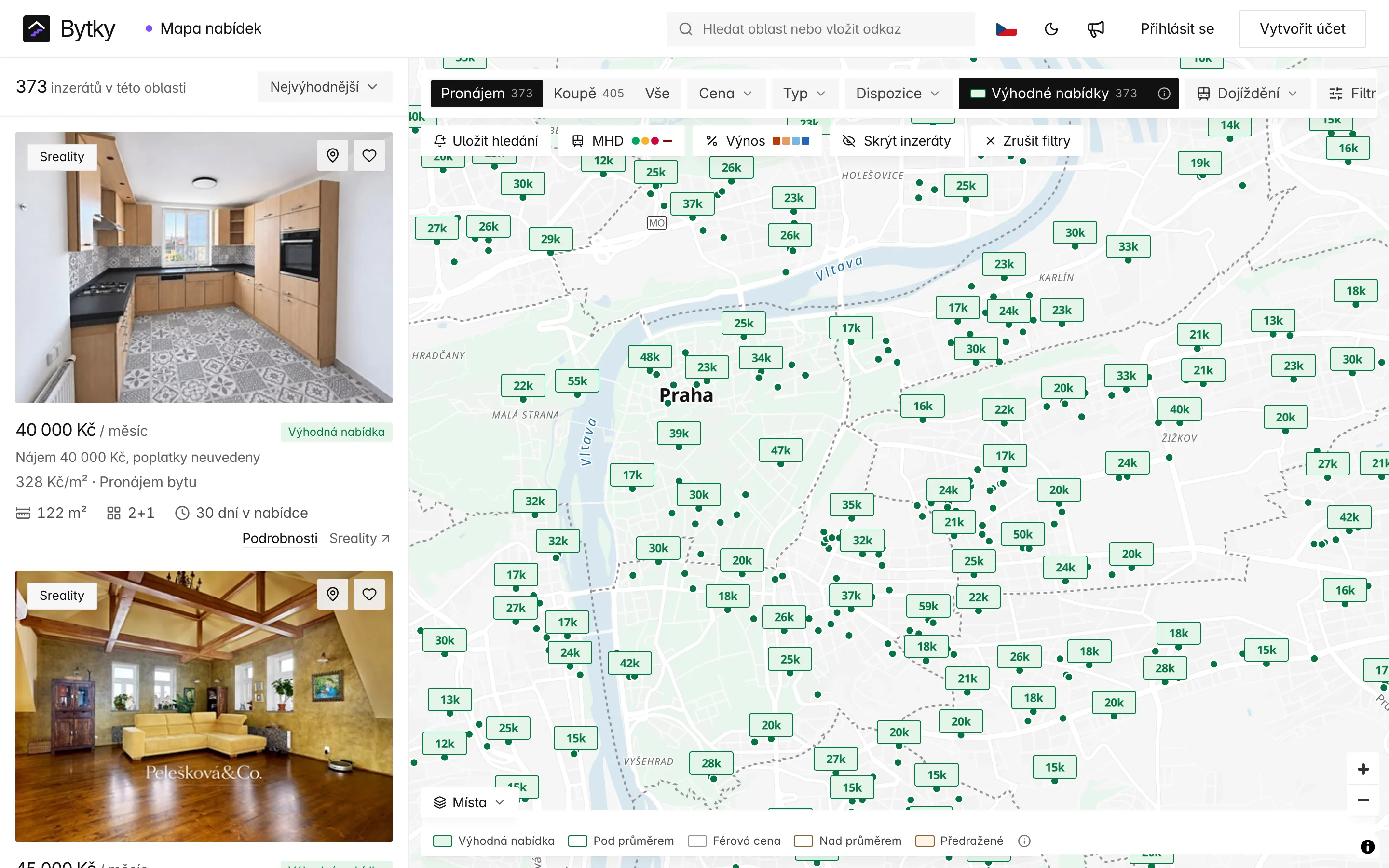Click Přihlásit se to log in
The image size is (1389, 868).
point(1177,29)
